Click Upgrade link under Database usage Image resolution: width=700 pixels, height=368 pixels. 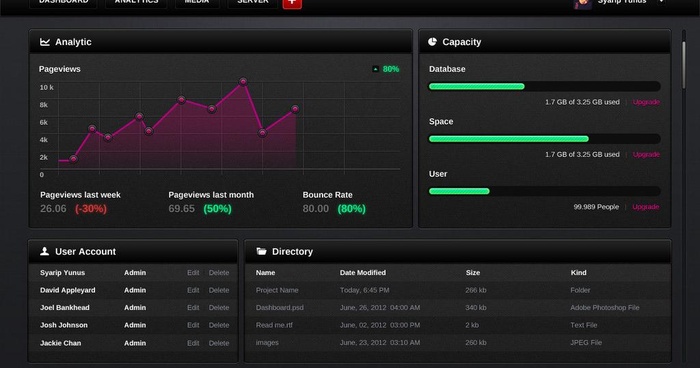pos(646,102)
